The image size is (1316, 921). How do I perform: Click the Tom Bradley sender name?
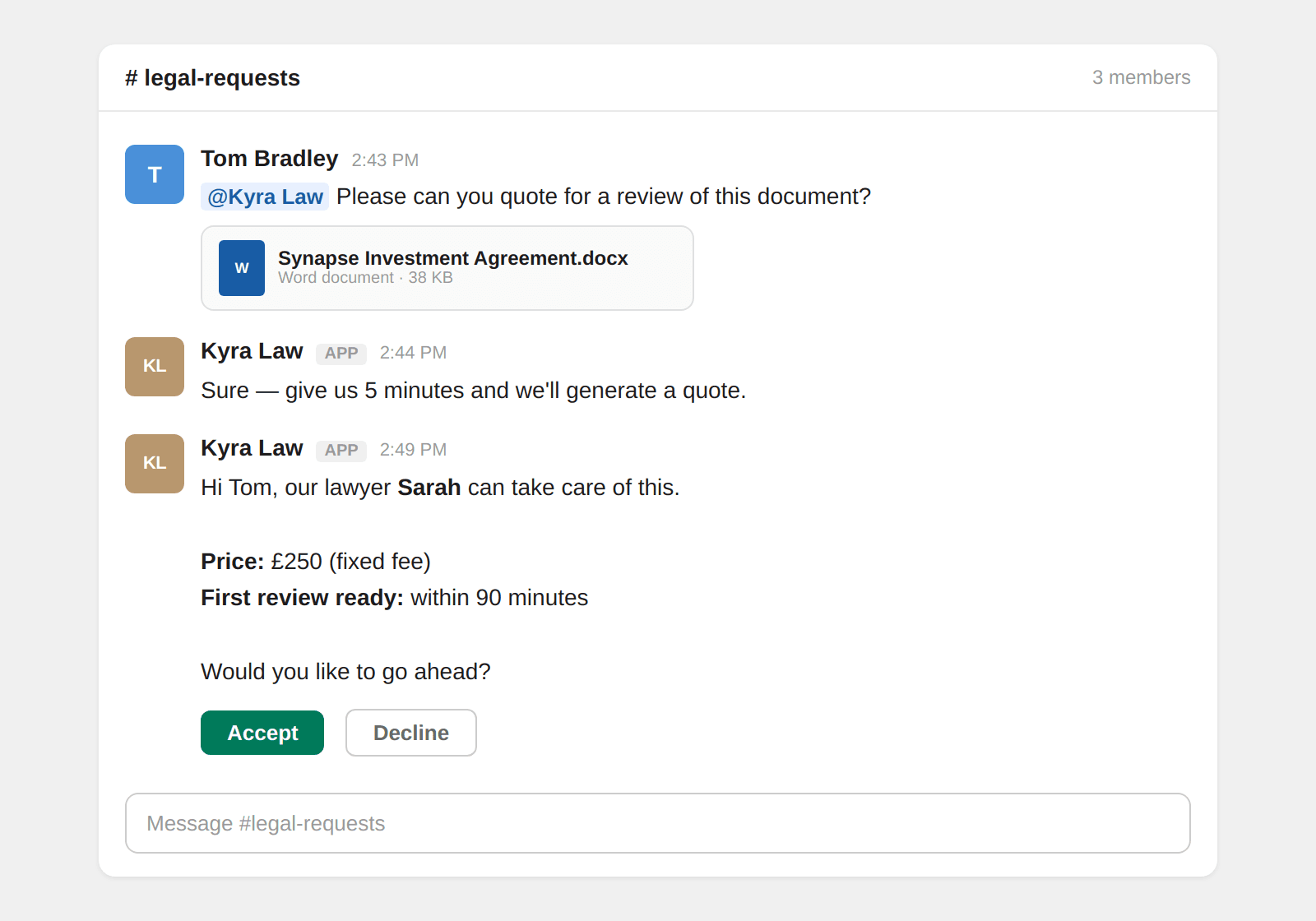click(x=269, y=159)
